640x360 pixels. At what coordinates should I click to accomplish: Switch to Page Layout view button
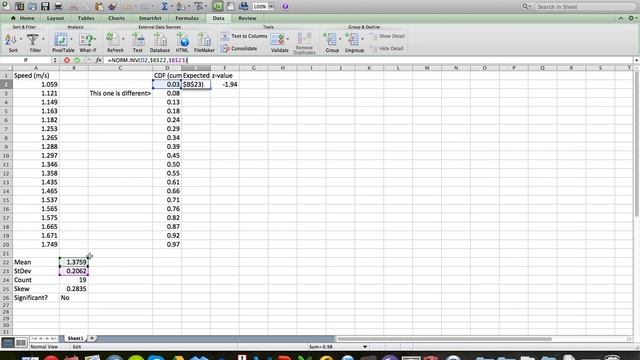point(21,342)
